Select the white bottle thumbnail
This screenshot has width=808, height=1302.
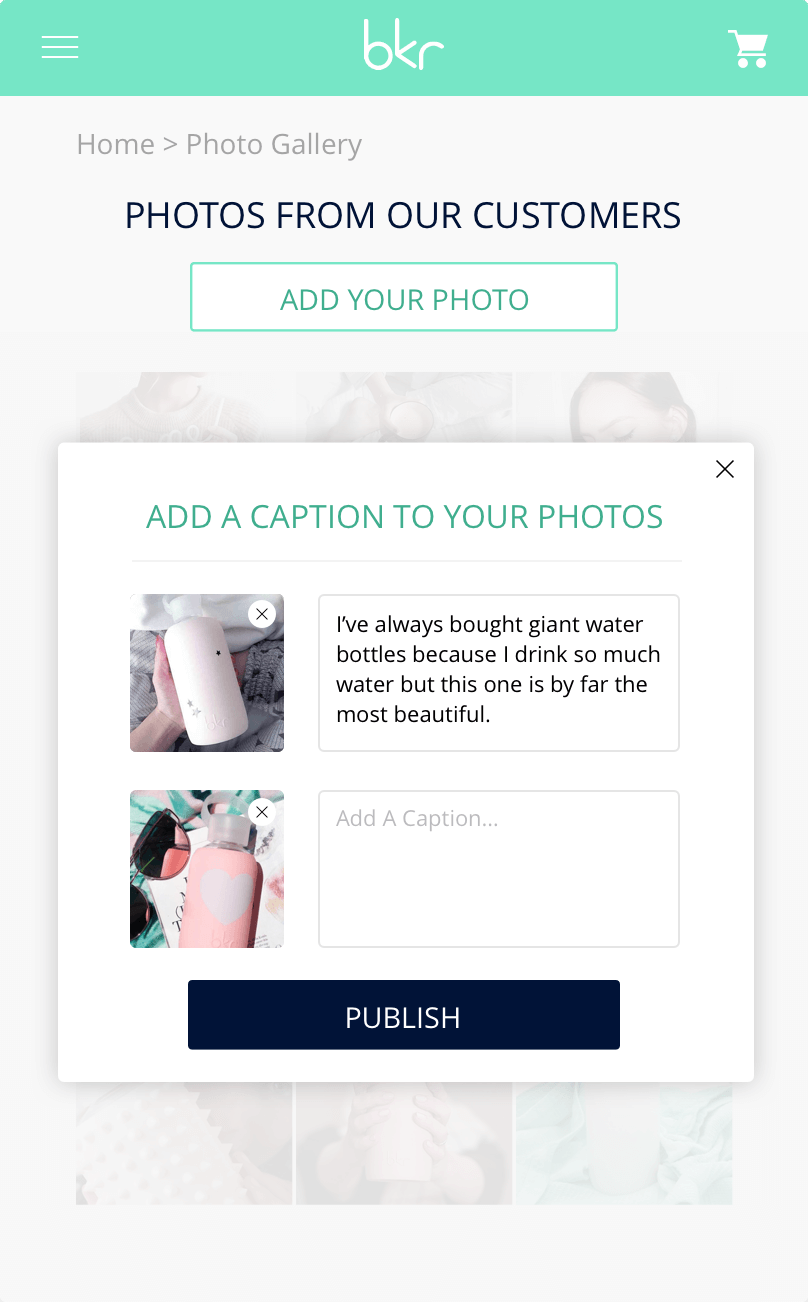click(x=207, y=673)
